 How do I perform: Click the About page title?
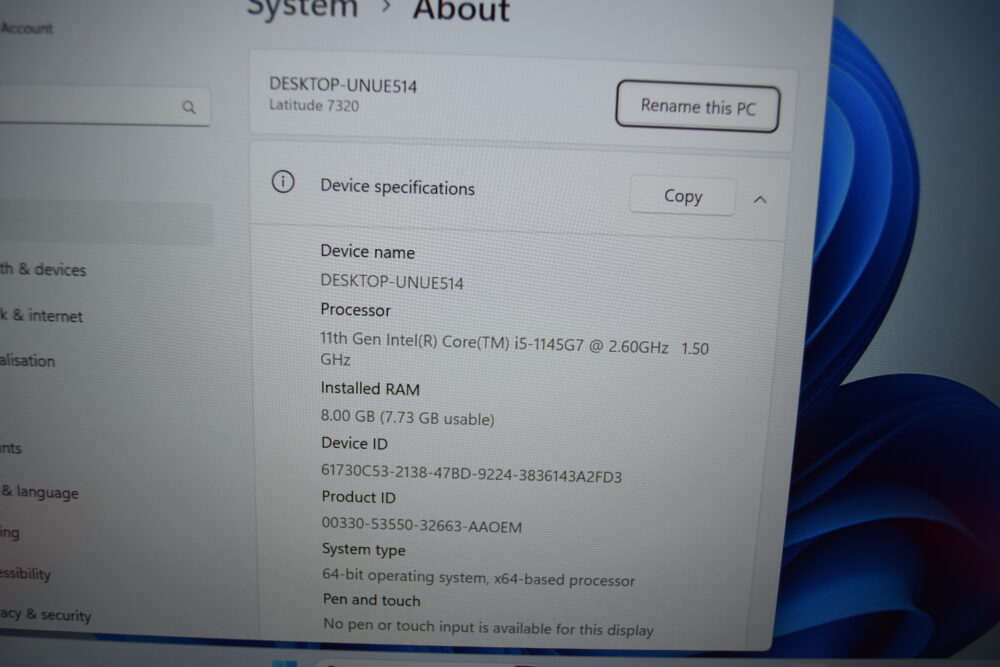point(461,10)
